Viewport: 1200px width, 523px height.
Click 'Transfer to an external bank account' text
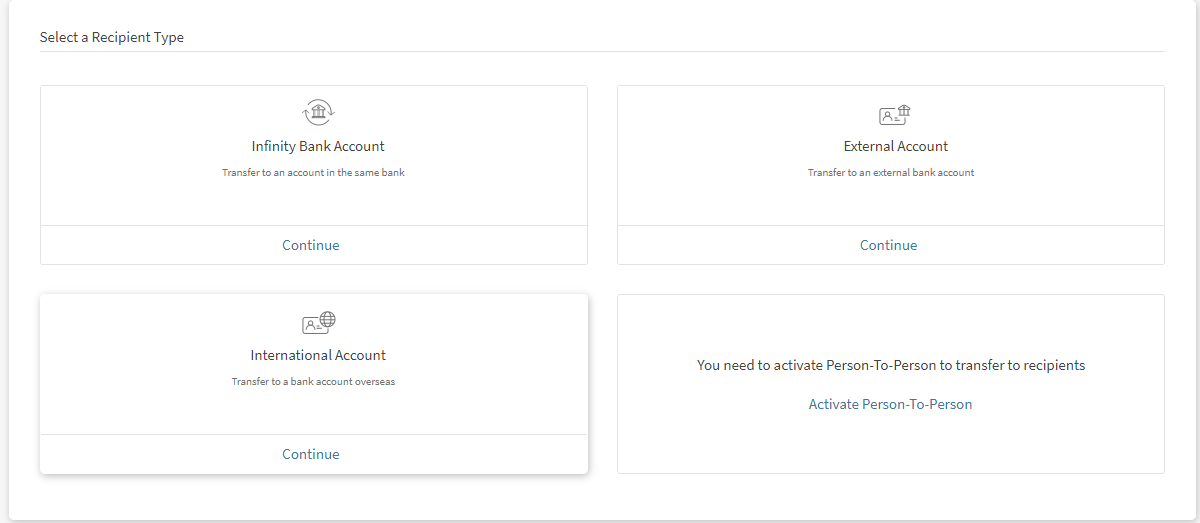pyautogui.click(x=890, y=172)
